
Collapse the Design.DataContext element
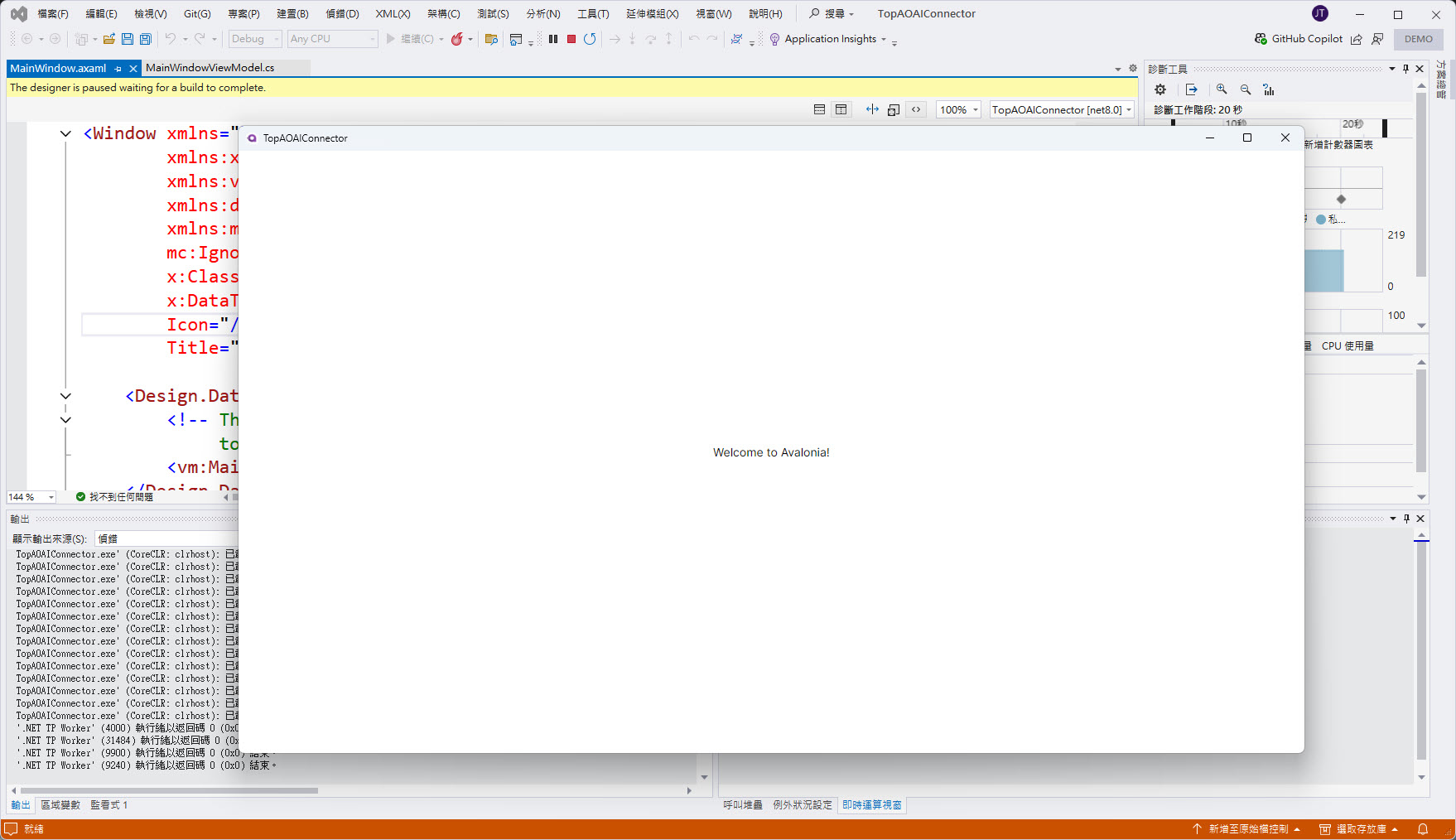(x=65, y=396)
